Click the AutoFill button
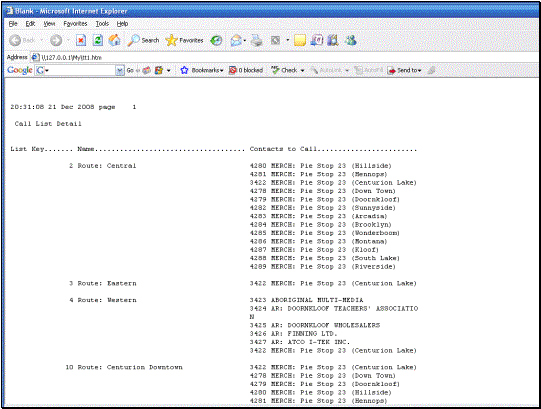The width and height of the screenshot is (541, 409). 369,70
